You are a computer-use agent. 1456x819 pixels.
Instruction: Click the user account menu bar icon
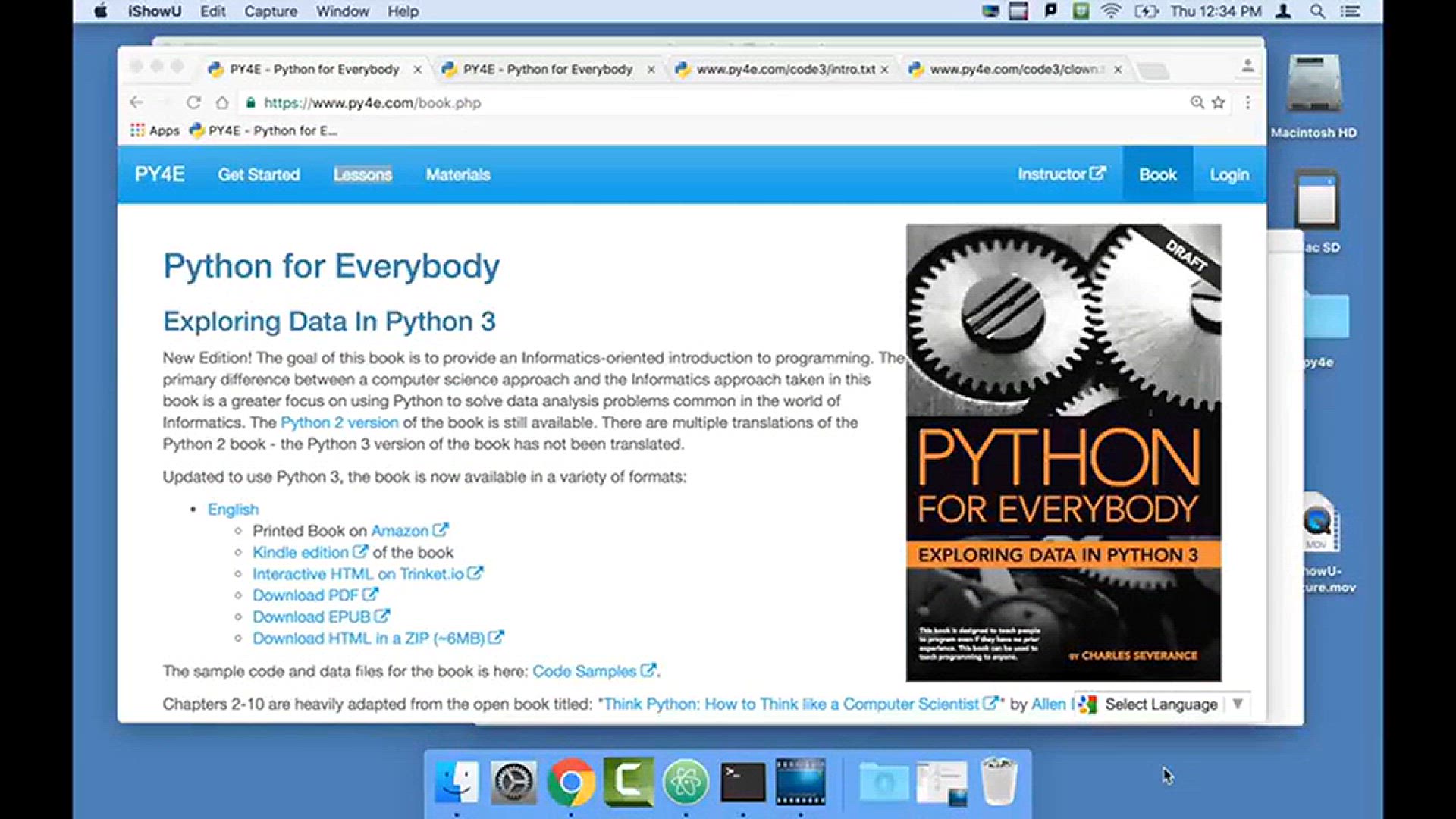tap(1283, 11)
